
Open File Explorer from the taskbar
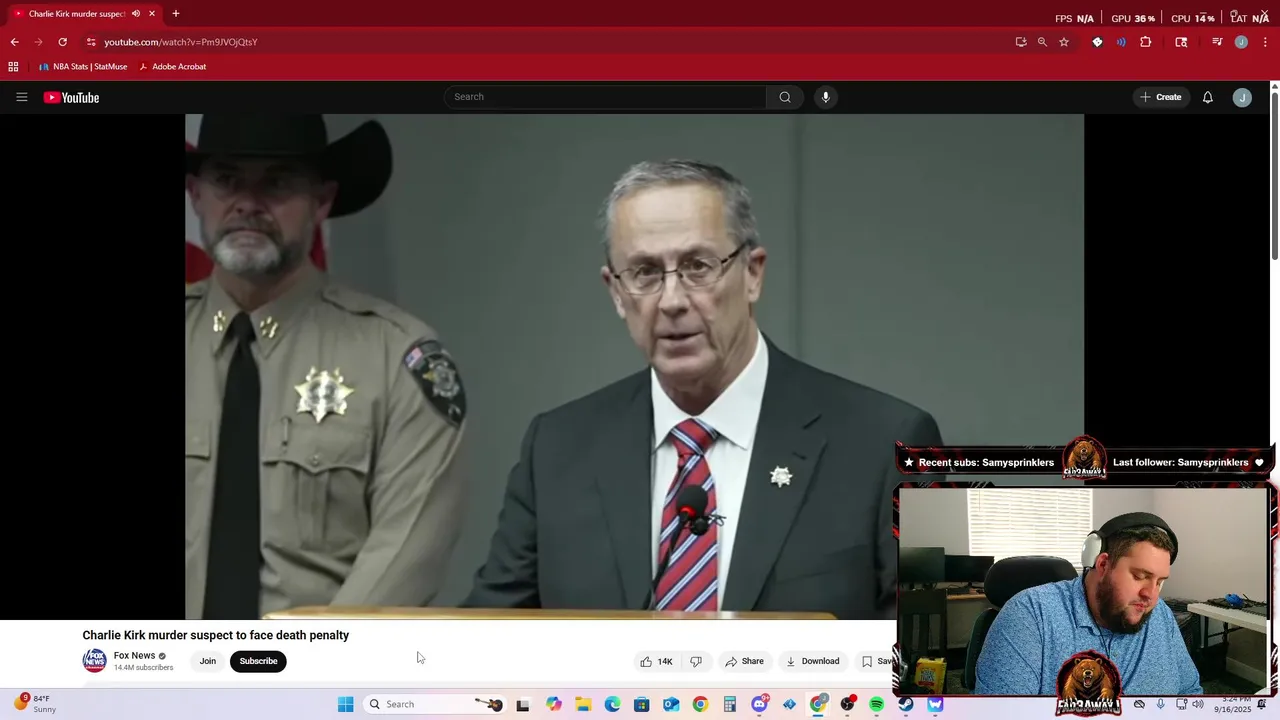pos(583,704)
